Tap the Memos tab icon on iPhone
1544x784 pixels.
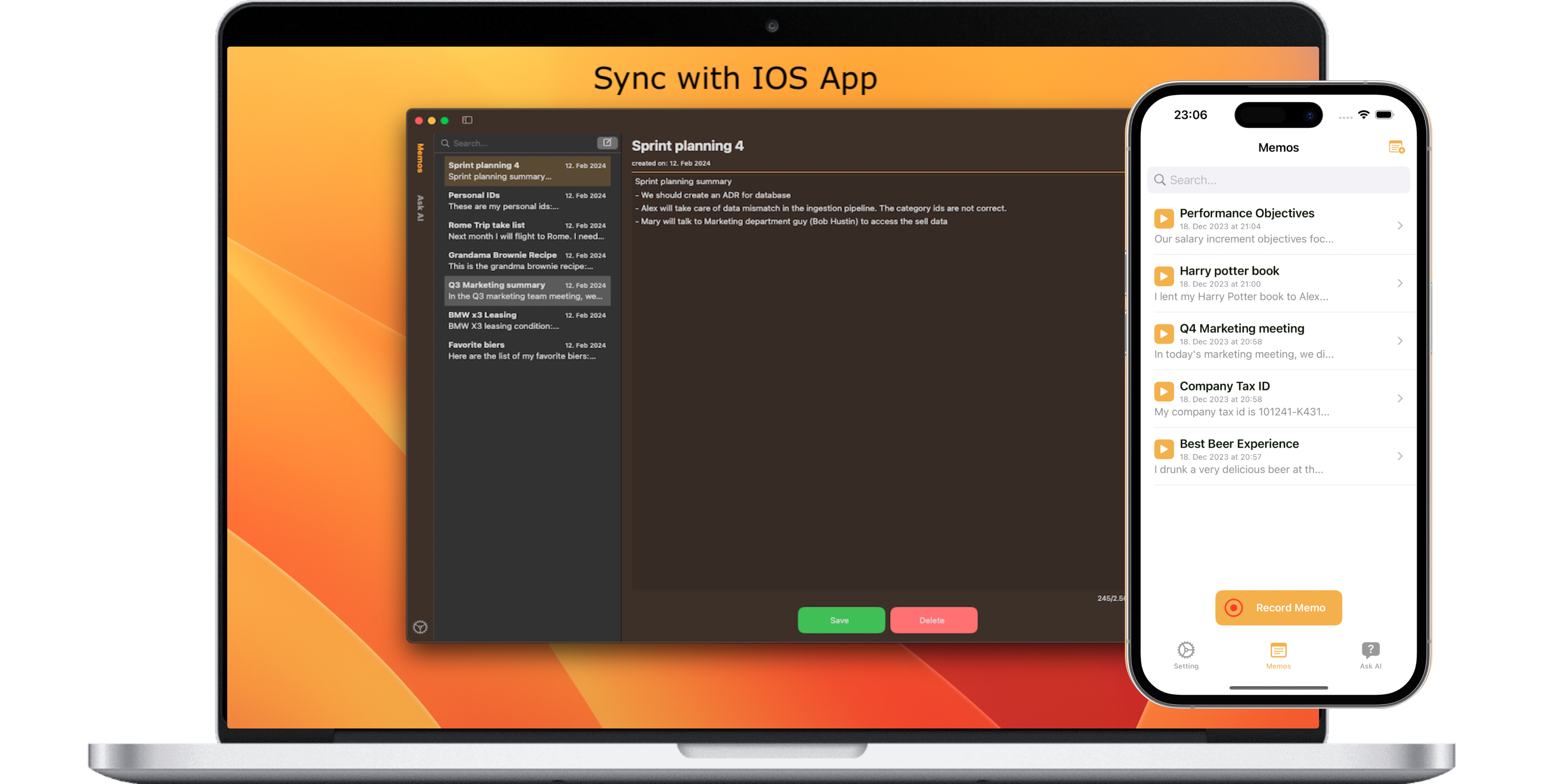(x=1278, y=650)
